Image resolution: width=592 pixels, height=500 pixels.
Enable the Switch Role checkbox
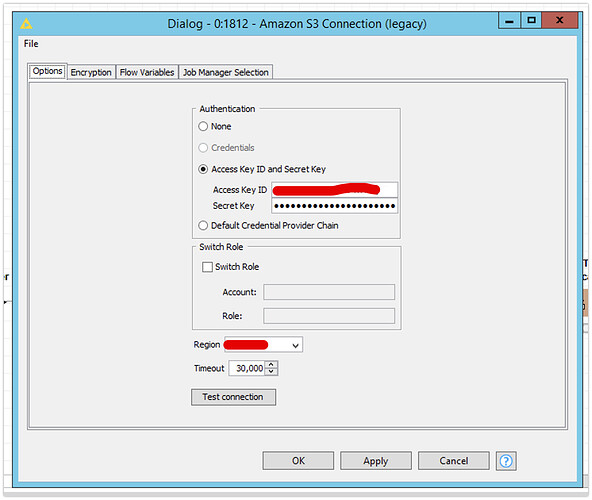coord(207,267)
